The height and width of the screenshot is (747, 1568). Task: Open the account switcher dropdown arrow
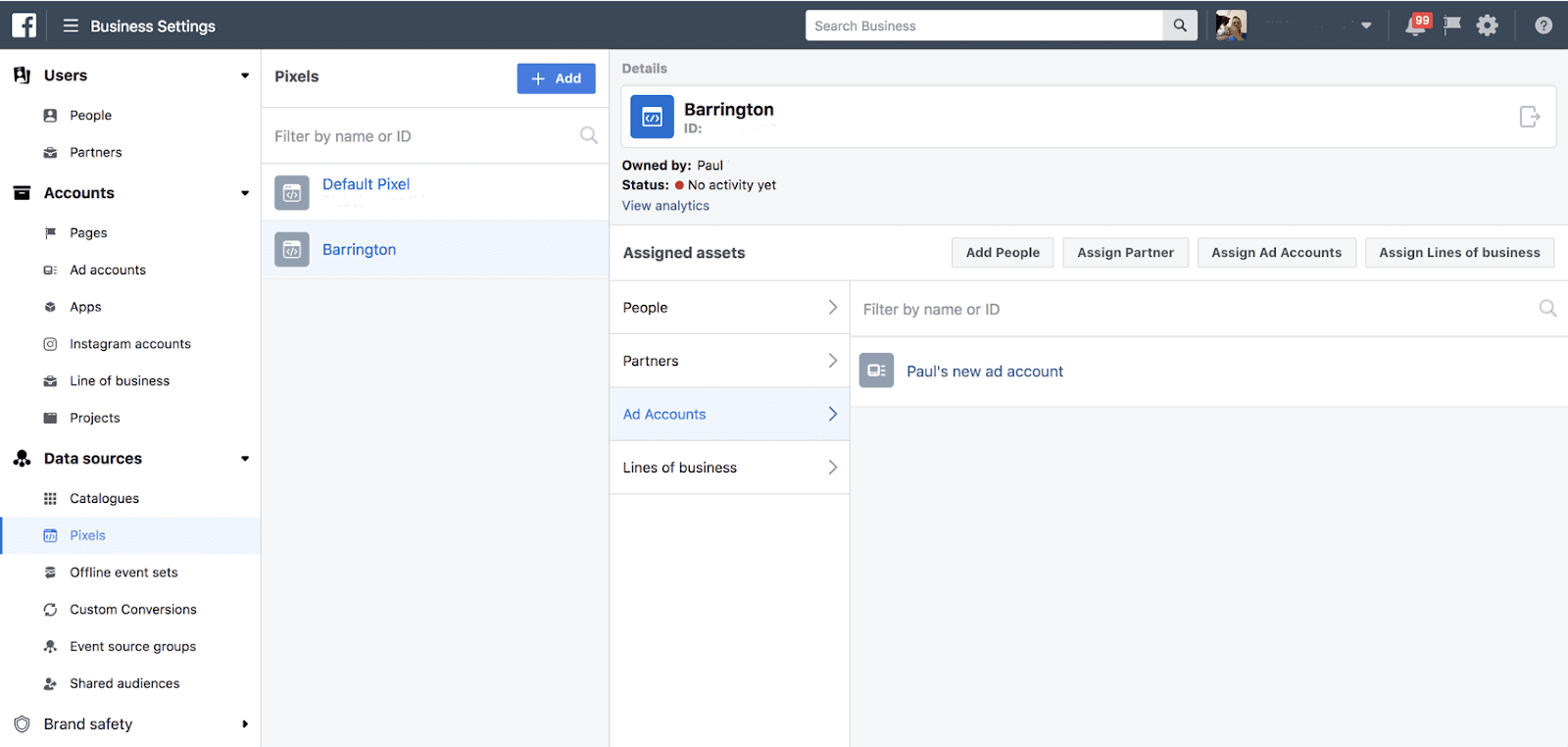pos(1366,25)
